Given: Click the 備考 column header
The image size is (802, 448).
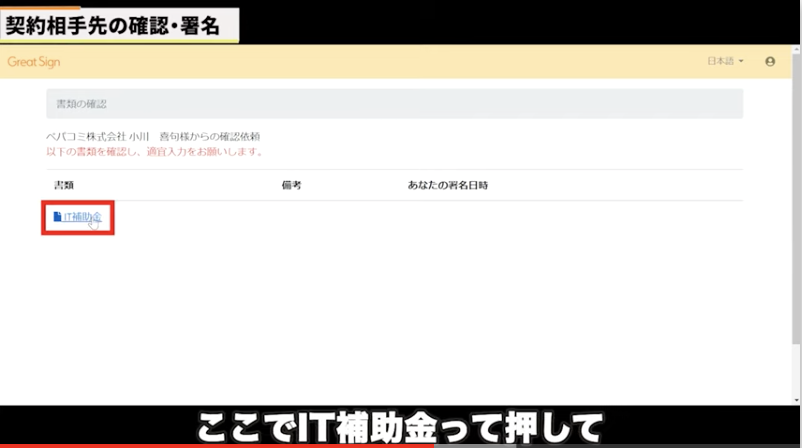Looking at the screenshot, I should tap(292, 186).
